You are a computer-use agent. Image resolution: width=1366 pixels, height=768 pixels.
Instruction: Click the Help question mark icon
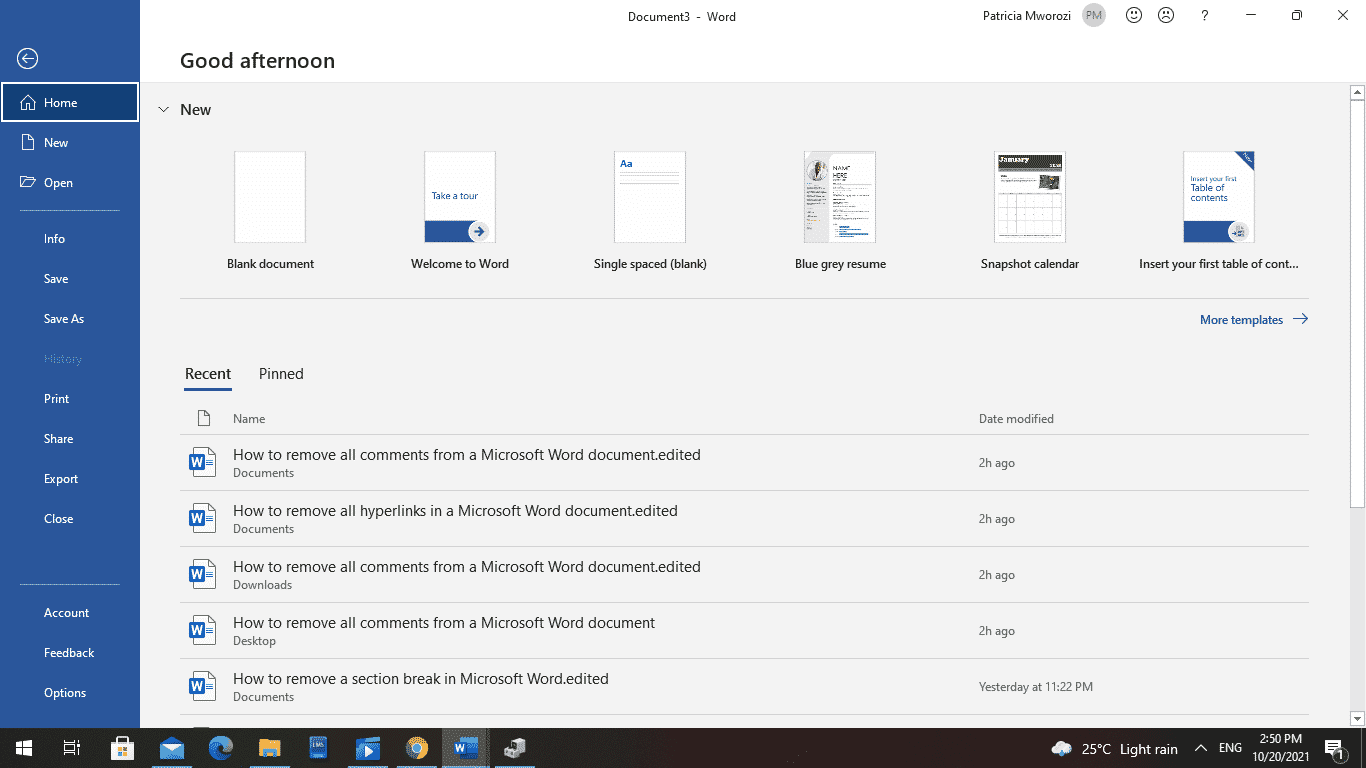click(1204, 15)
